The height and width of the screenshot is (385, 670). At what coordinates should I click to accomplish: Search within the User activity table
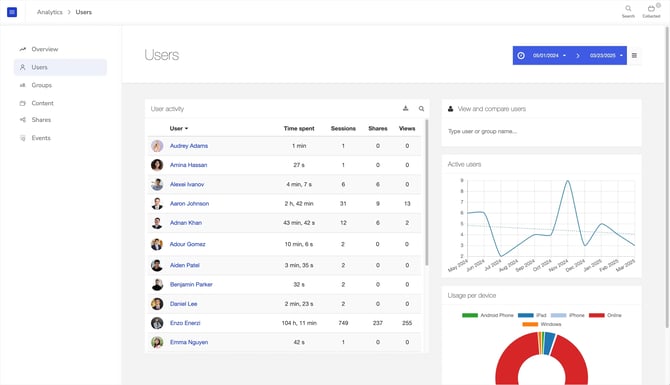click(421, 109)
